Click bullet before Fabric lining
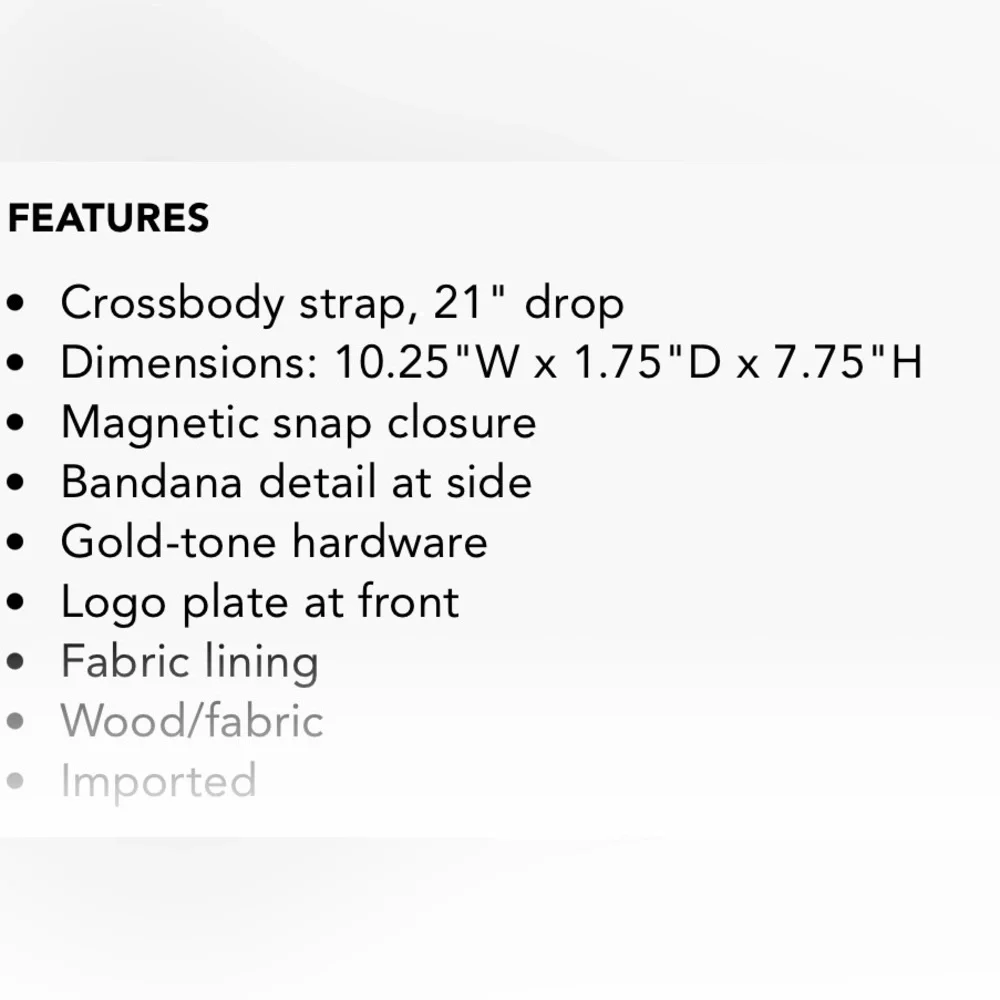Viewport: 1000px width, 1000px height. 15,661
